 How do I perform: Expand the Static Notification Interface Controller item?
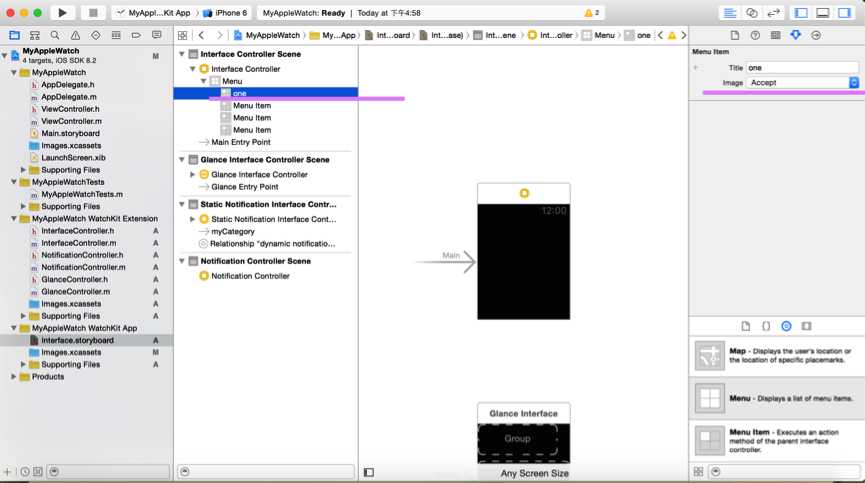coord(193,219)
